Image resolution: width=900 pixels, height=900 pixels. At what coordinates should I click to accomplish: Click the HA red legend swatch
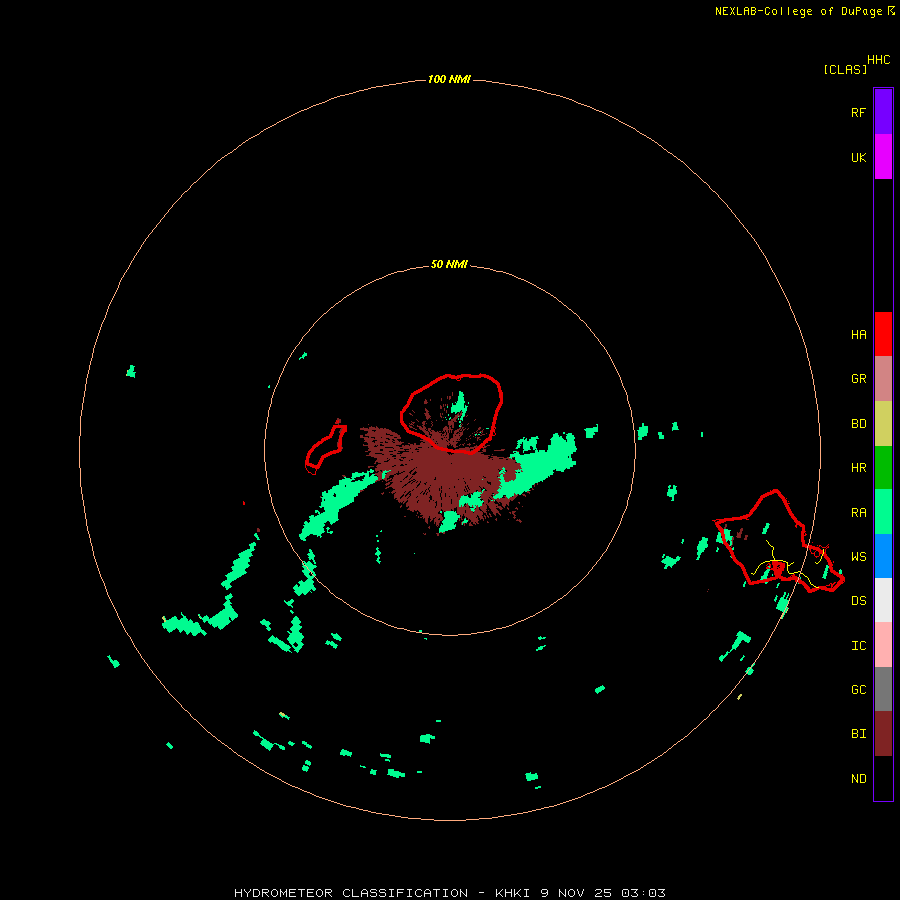click(883, 334)
